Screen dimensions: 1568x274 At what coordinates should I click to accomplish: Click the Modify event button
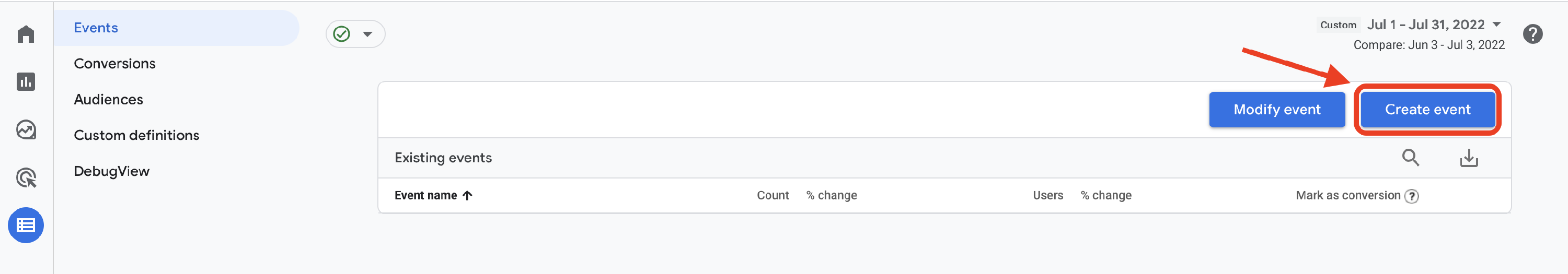pyautogui.click(x=1276, y=110)
